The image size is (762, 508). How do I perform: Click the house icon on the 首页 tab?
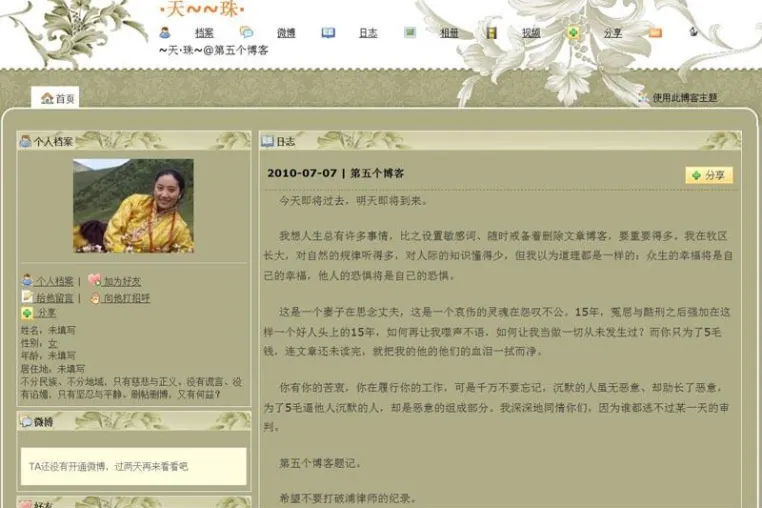(47, 98)
